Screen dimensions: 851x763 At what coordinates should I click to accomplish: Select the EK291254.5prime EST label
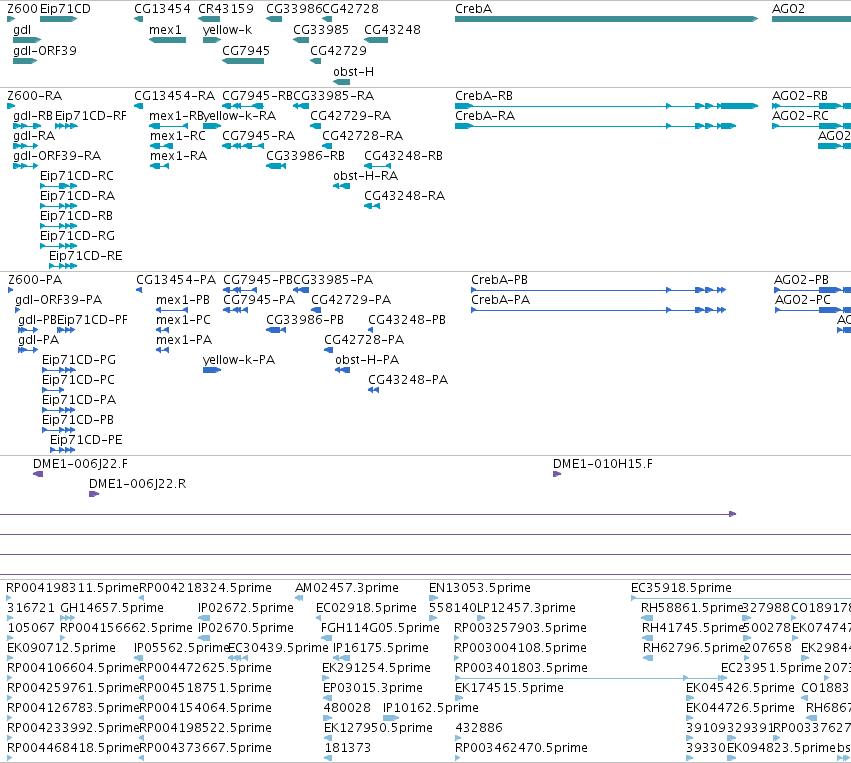tap(377, 667)
